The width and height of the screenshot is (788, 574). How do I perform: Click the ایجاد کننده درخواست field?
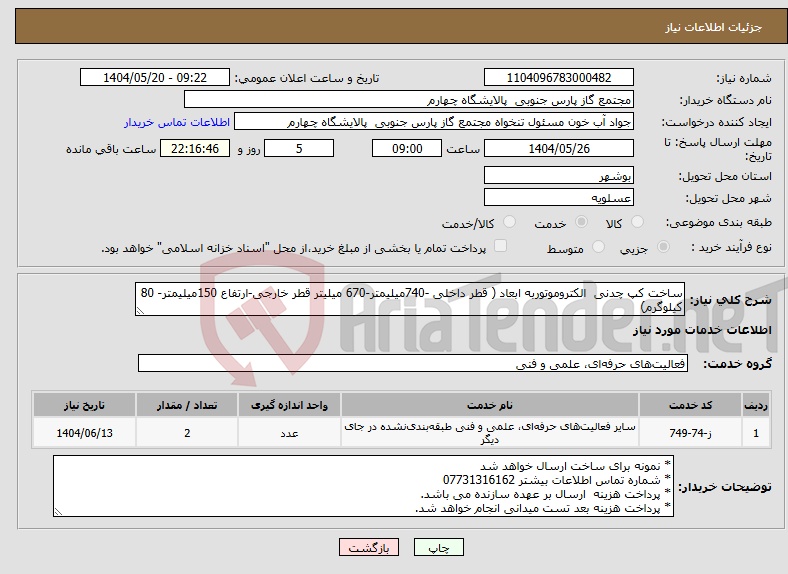click(434, 122)
